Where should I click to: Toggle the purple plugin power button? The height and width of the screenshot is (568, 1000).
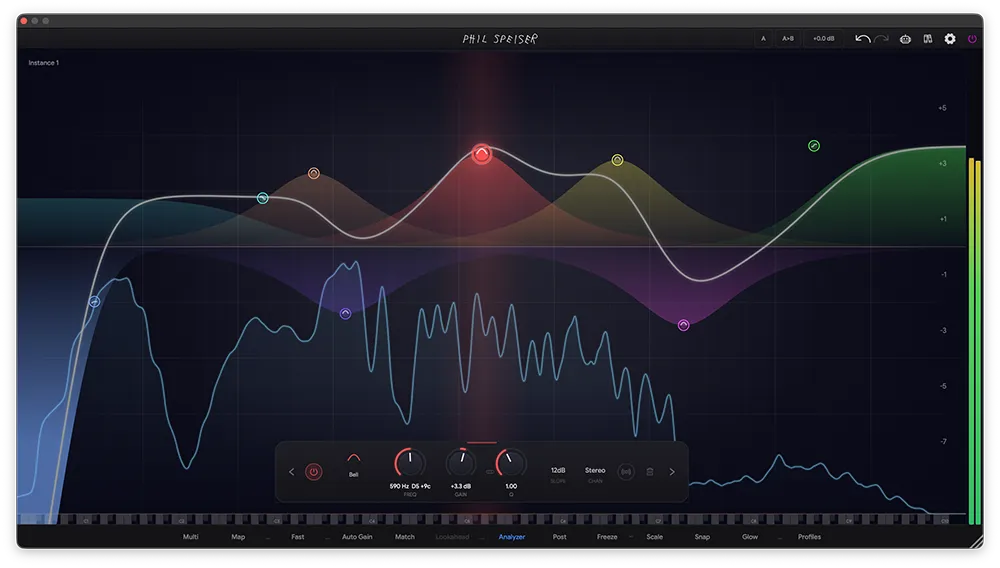coord(972,39)
